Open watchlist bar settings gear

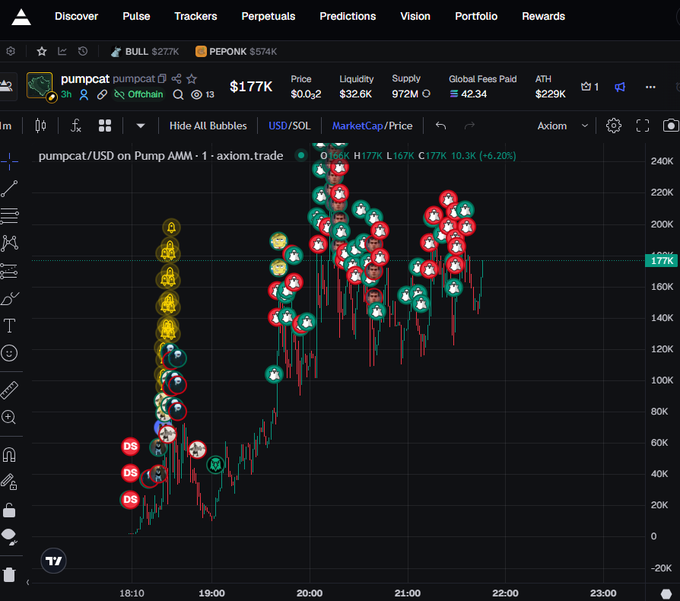pos(11,51)
